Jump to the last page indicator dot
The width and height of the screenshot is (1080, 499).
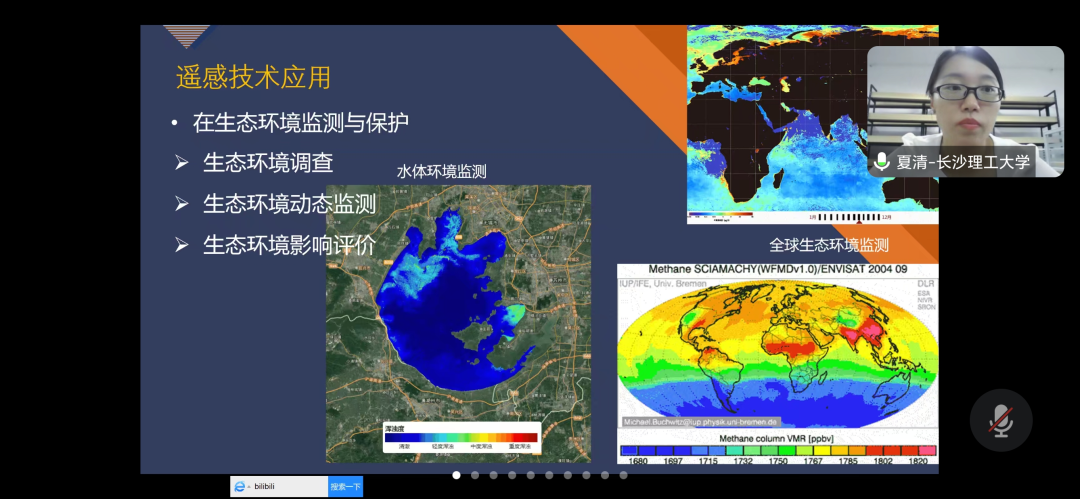(x=623, y=475)
